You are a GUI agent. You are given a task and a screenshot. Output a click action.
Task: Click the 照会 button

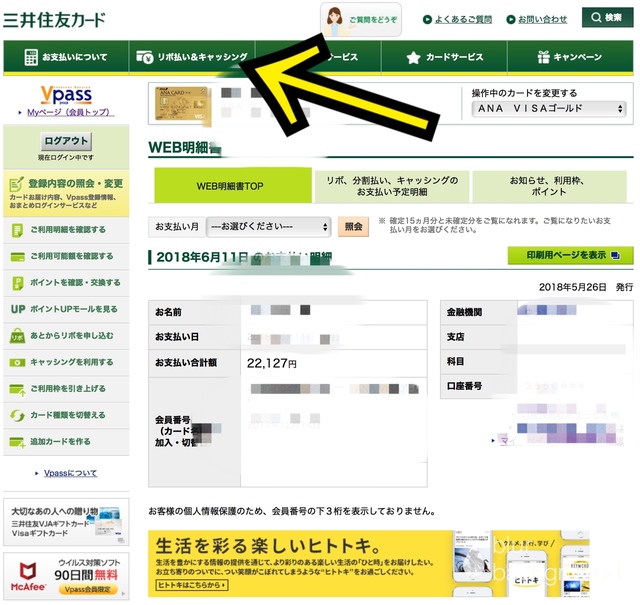click(353, 227)
